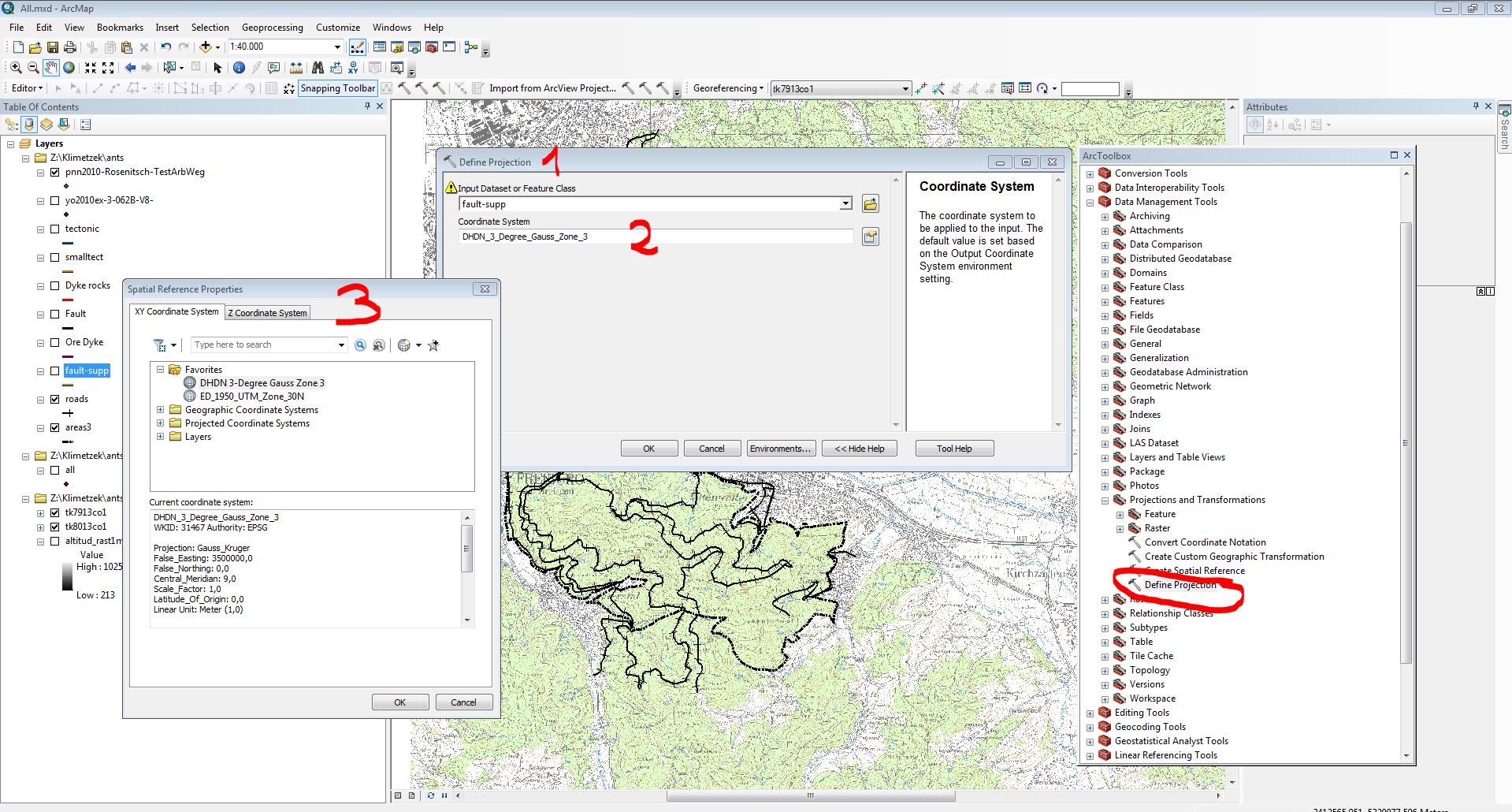Activate the Pan hand tool
The image size is (1512, 812).
coord(51,68)
